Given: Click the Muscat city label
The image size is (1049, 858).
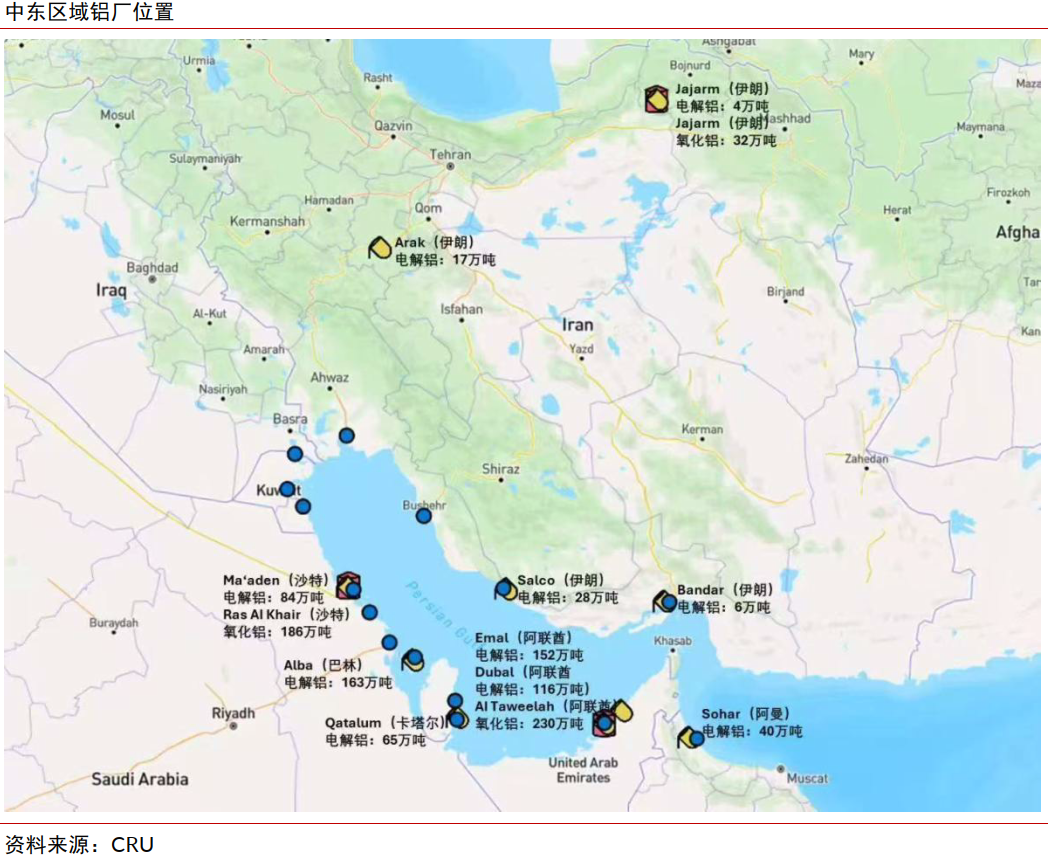Looking at the screenshot, I should [807, 777].
